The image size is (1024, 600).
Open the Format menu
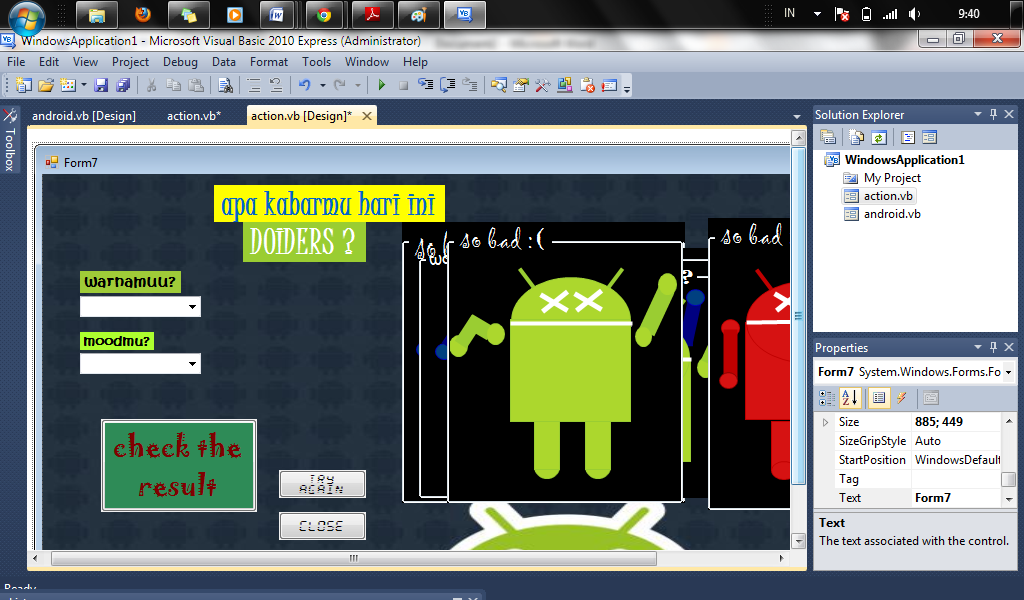pyautogui.click(x=268, y=61)
